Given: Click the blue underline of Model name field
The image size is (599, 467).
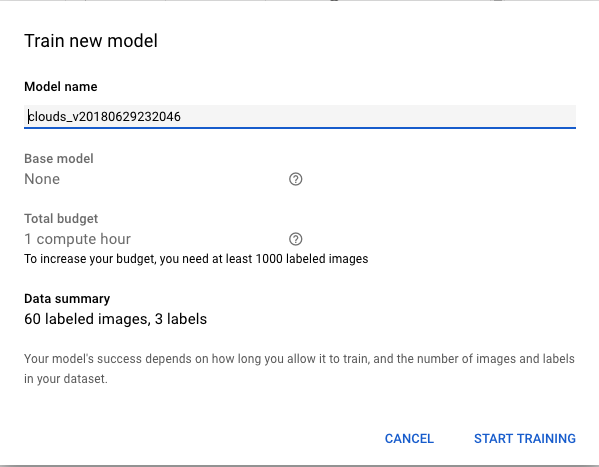Looking at the screenshot, I should (x=300, y=128).
